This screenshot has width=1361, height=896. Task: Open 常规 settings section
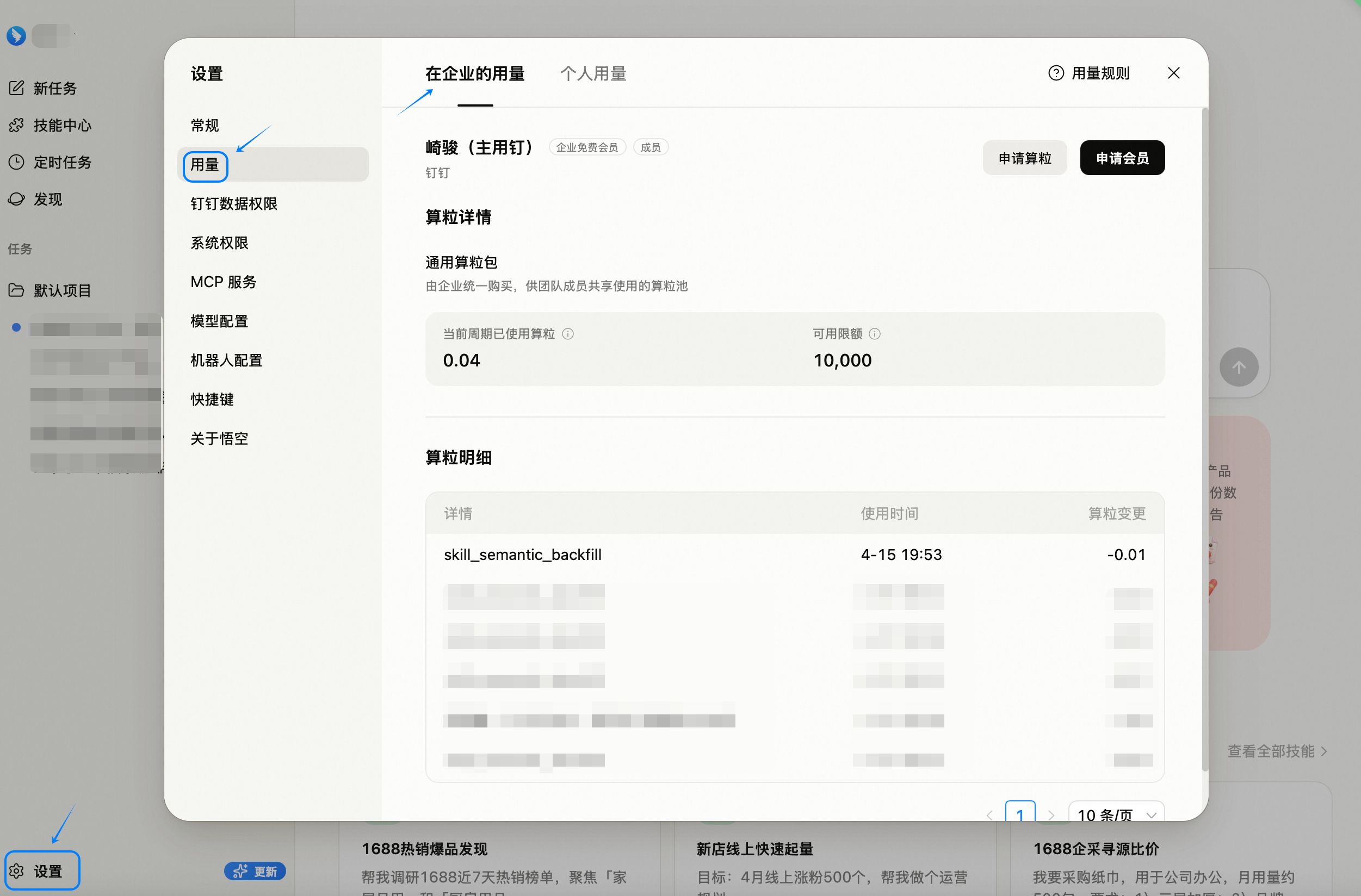(274, 126)
